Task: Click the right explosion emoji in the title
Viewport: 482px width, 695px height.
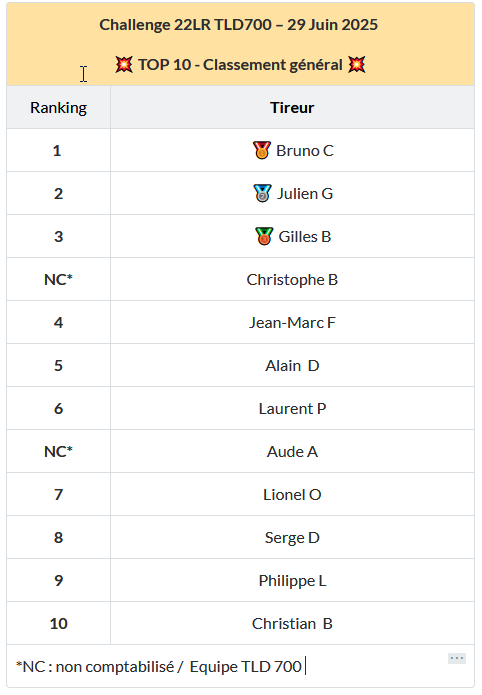Action: 357,65
